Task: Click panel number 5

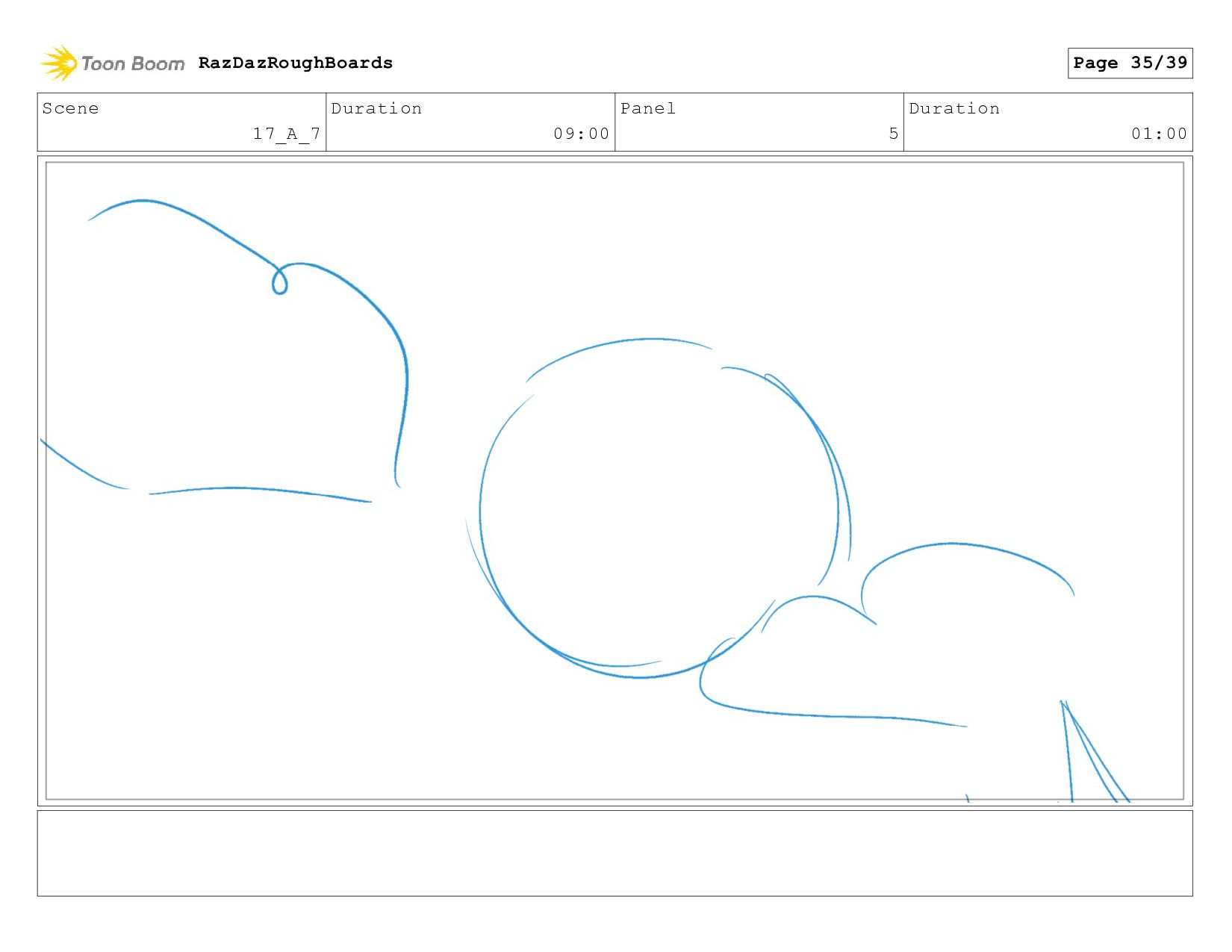Action: 894,134
